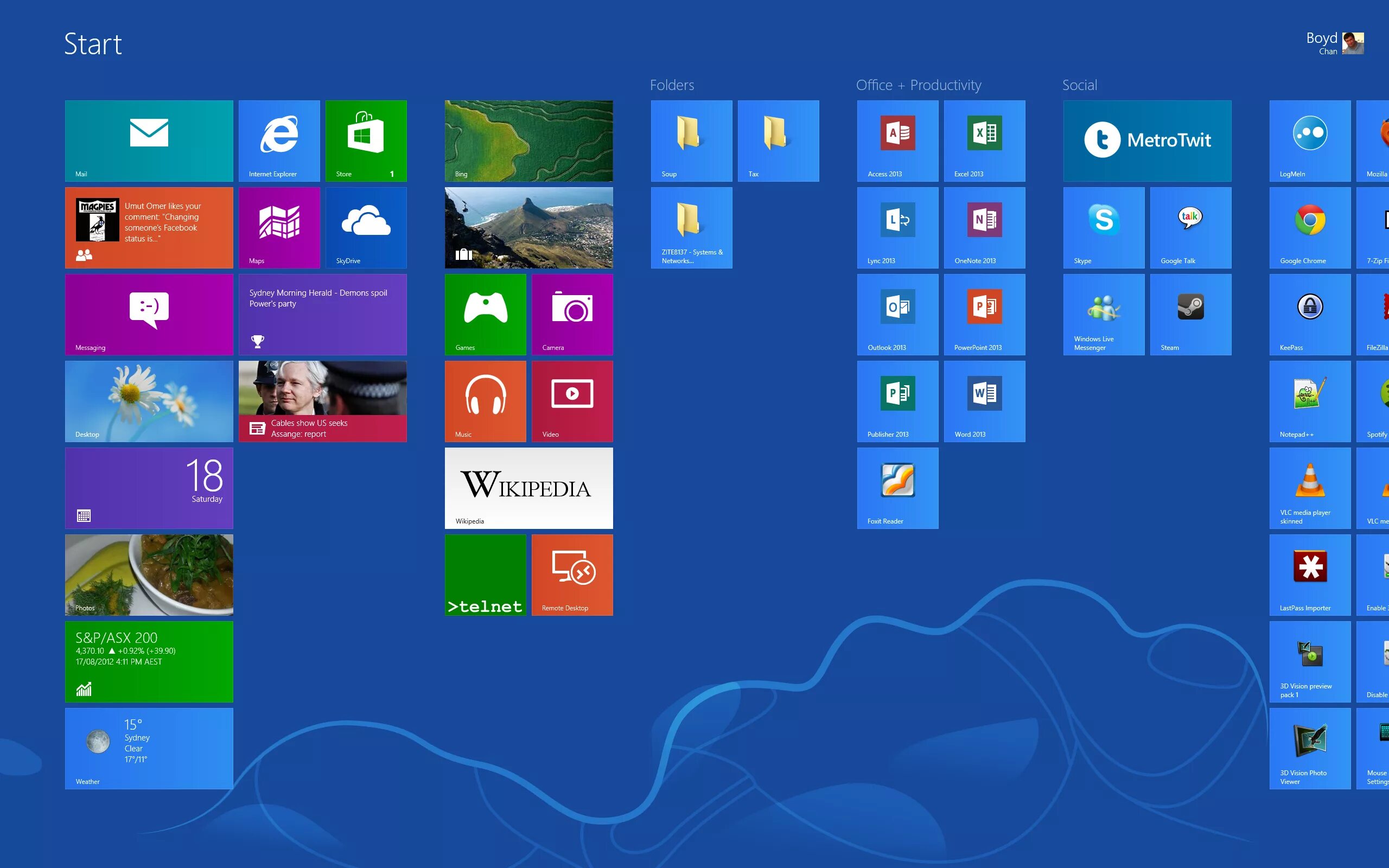Launch Remote Desktop tile
The image size is (1389, 868).
pyautogui.click(x=572, y=575)
